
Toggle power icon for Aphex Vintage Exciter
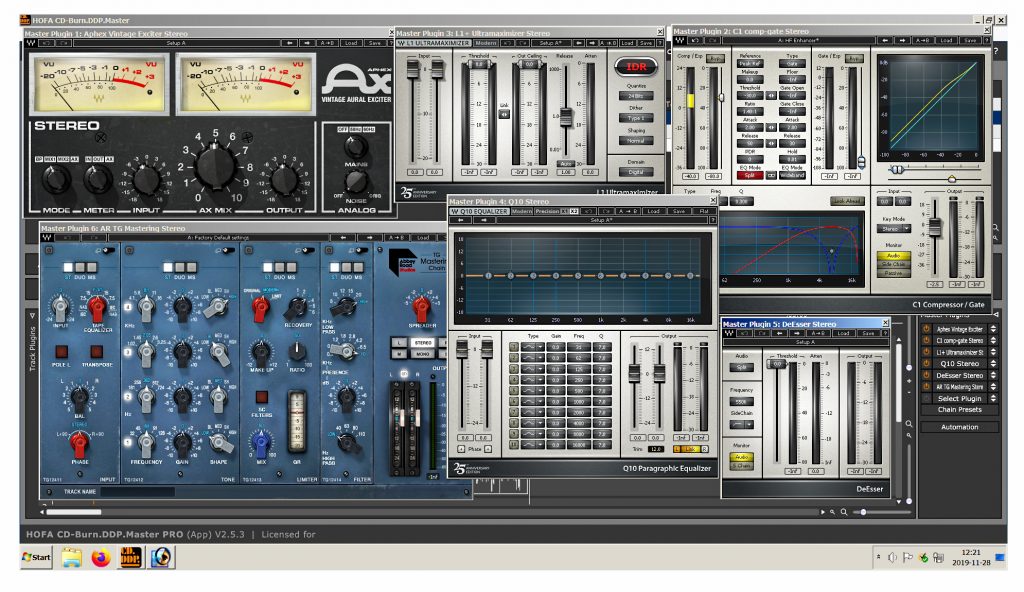click(x=926, y=329)
